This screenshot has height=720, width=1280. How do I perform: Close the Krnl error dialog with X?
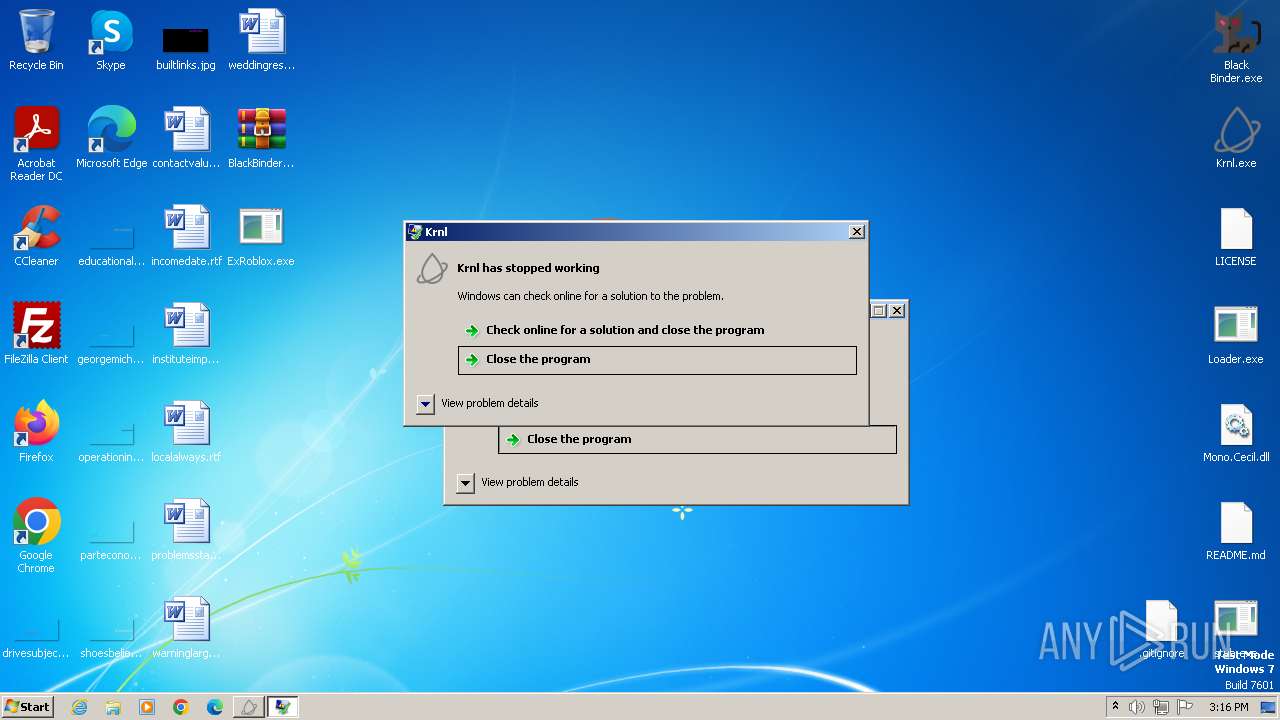pyautogui.click(x=857, y=232)
